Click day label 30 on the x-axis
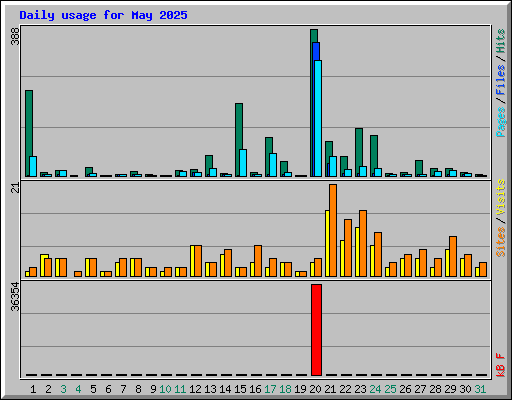The image size is (512, 400). pos(465,389)
